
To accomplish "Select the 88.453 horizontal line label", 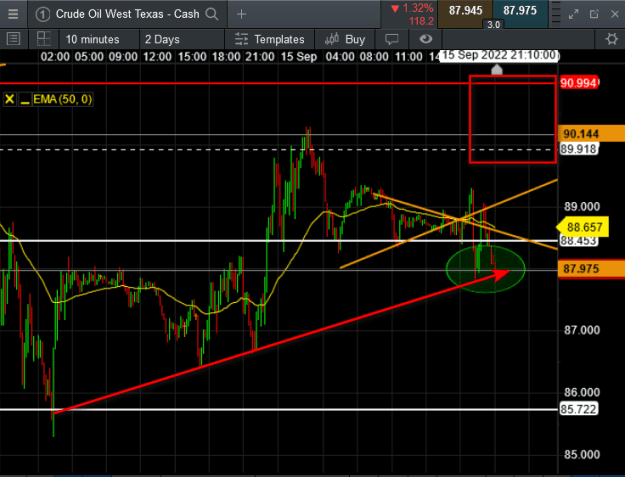I will tap(578, 241).
